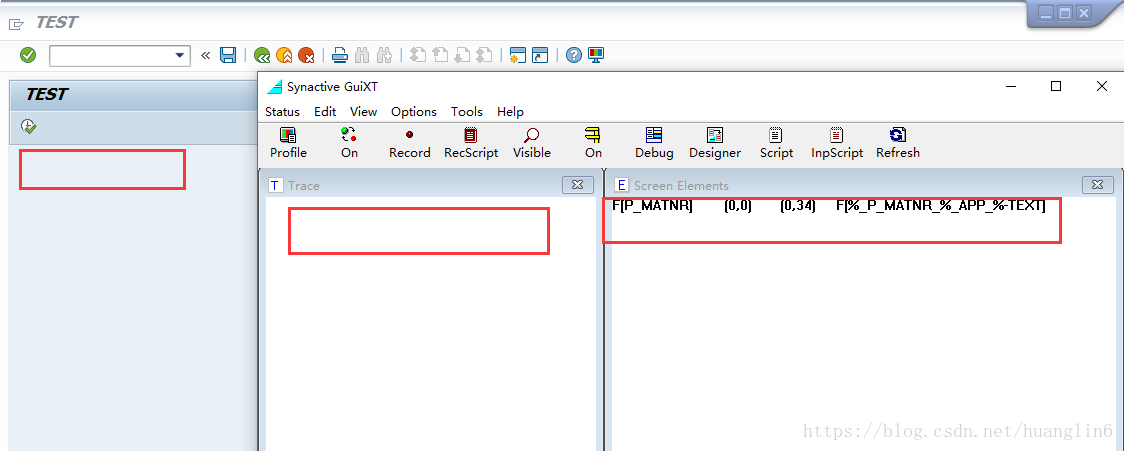The height and width of the screenshot is (451, 1124).
Task: Open the Edit menu in GuiXT
Action: pyautogui.click(x=325, y=112)
